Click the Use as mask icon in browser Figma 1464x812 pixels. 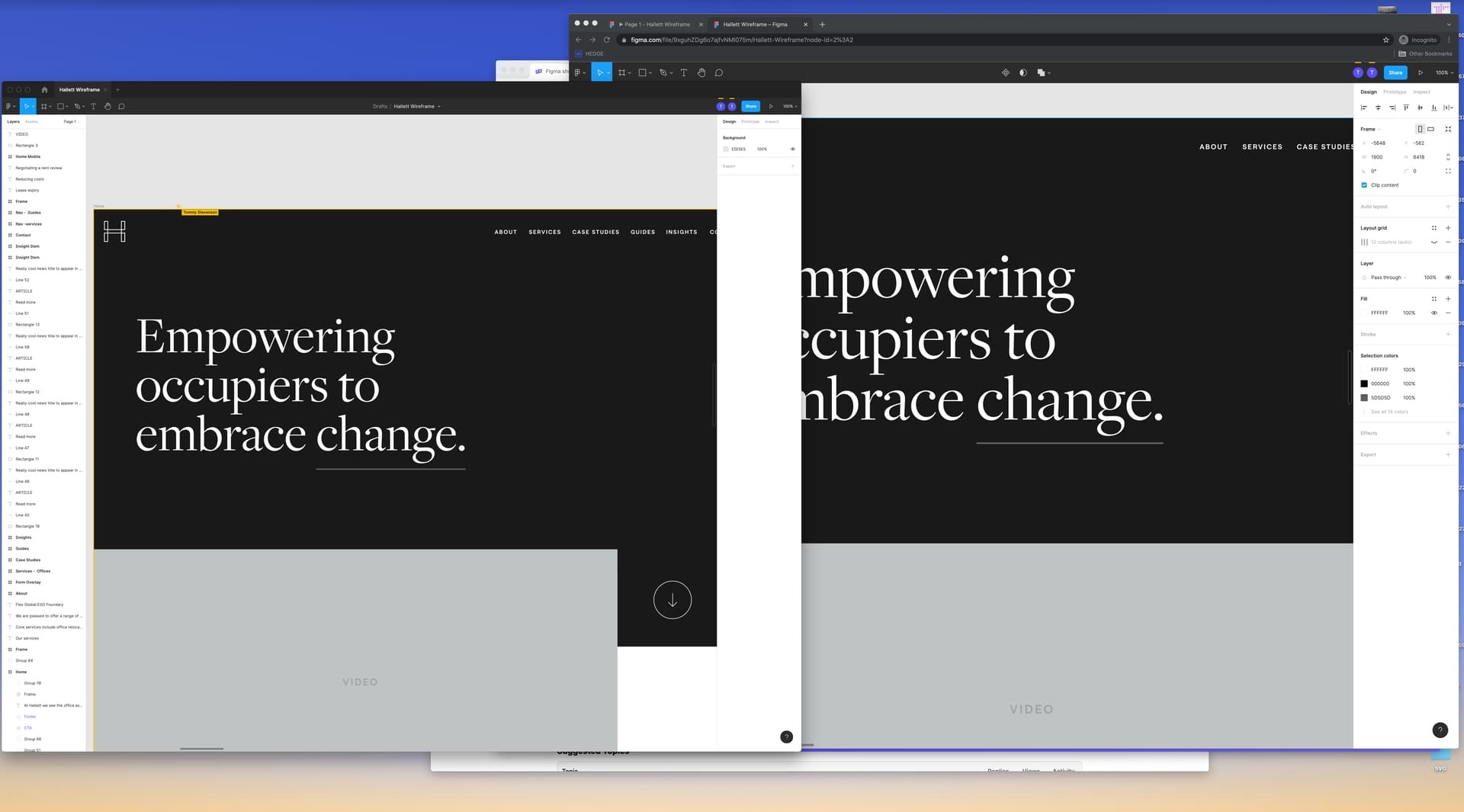tap(1023, 73)
